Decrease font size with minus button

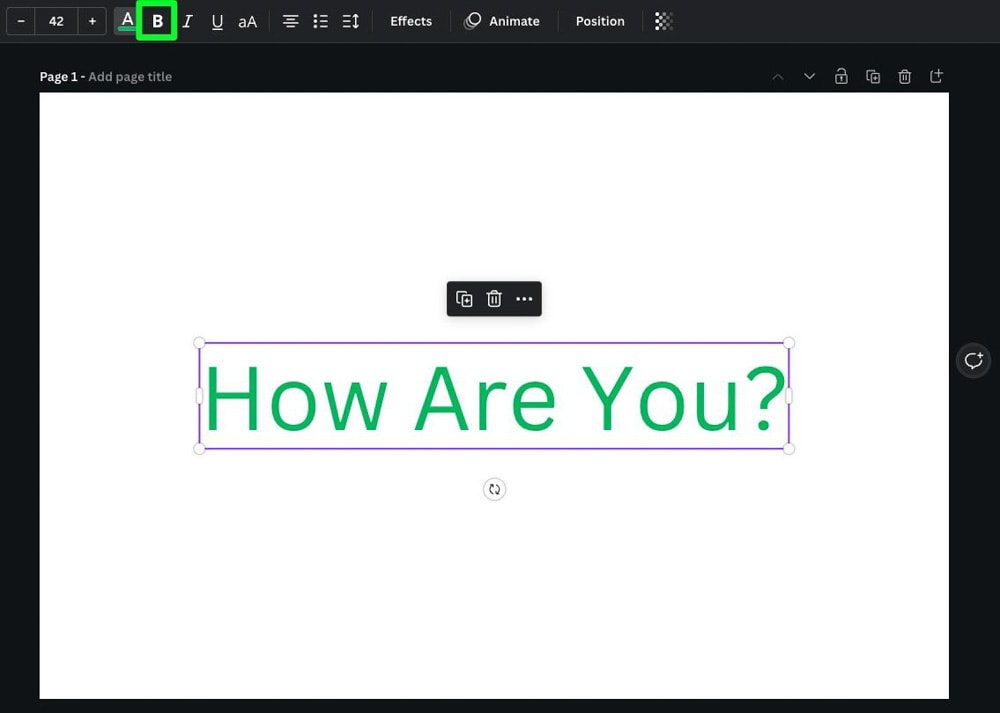(21, 21)
